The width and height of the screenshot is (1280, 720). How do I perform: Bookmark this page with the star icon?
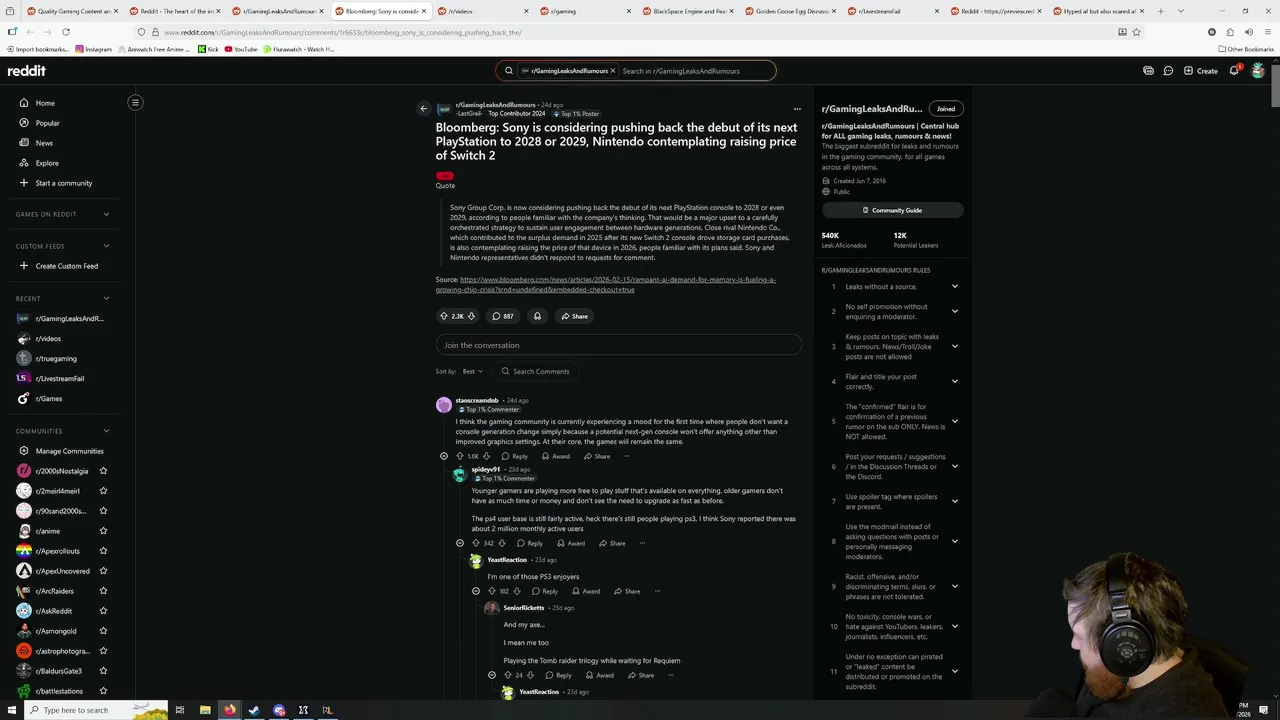(1136, 32)
